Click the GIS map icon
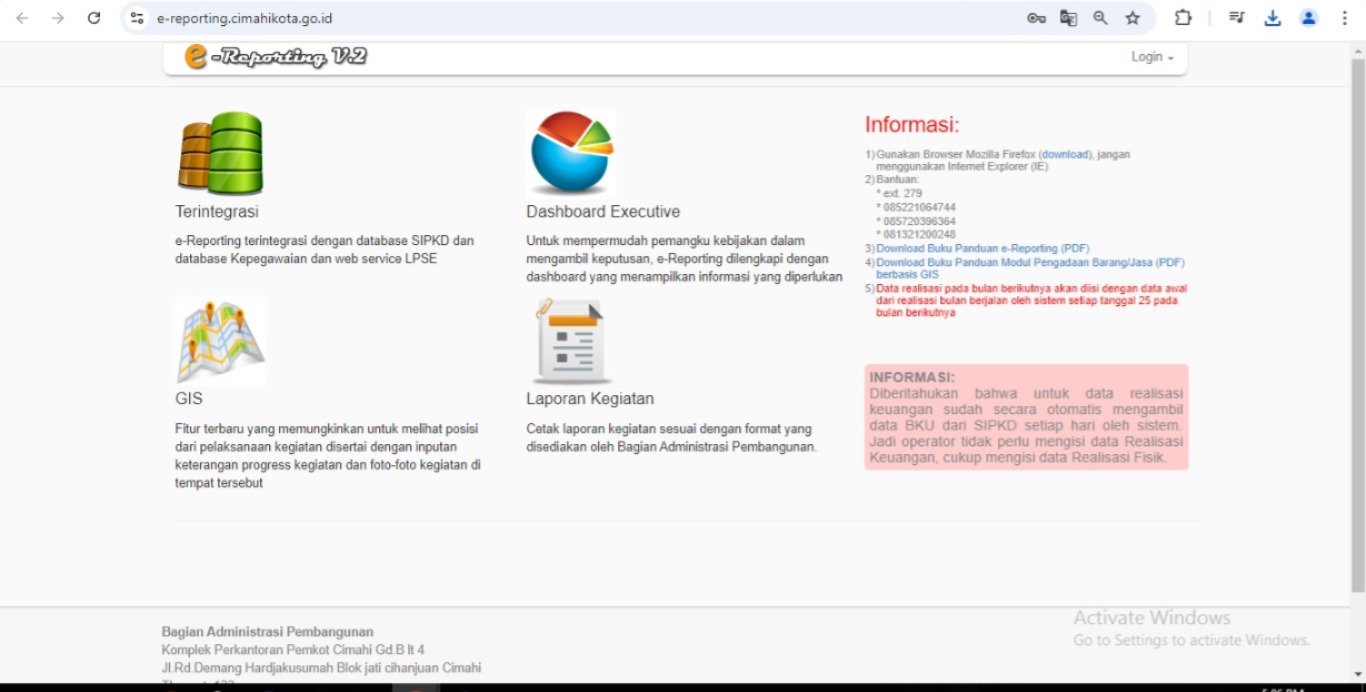1366x692 pixels. point(220,341)
